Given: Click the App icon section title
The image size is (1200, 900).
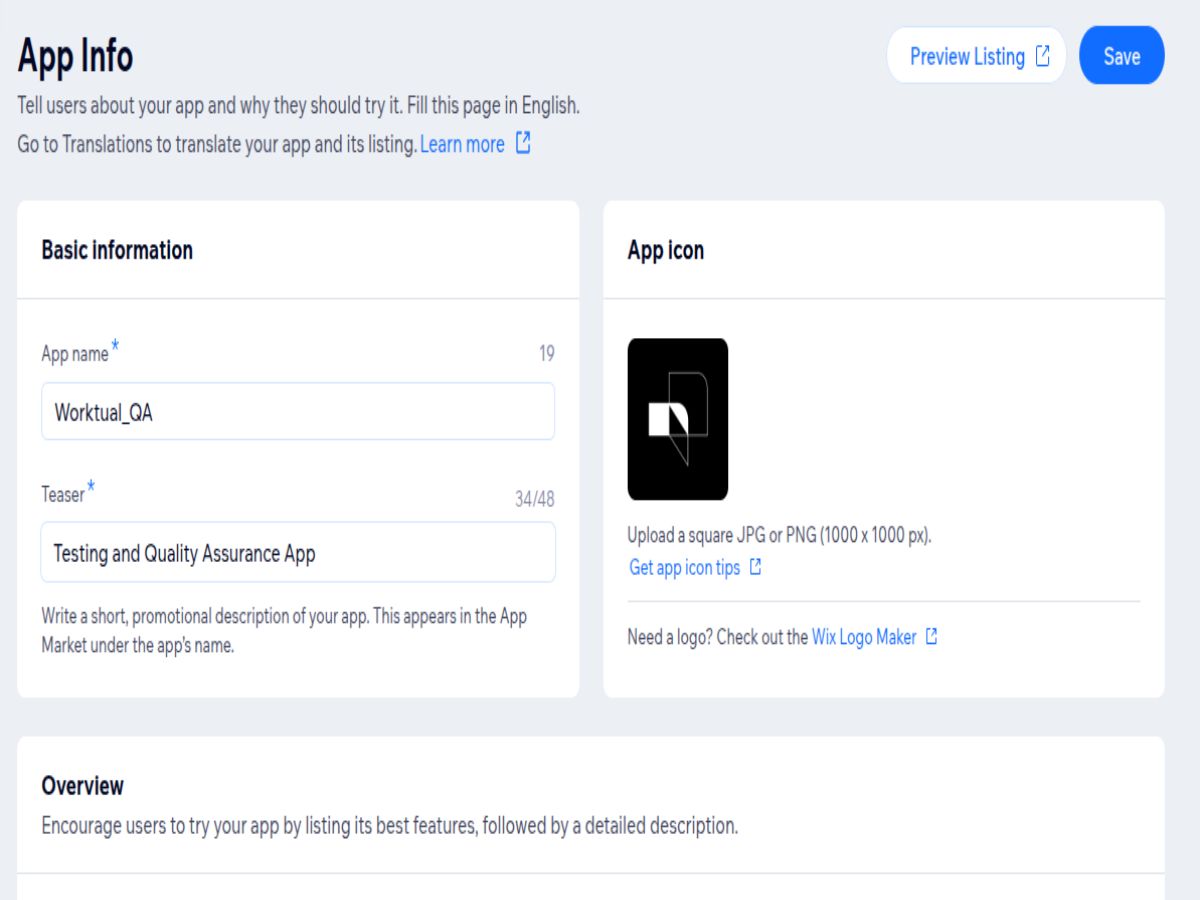Looking at the screenshot, I should click(x=666, y=250).
